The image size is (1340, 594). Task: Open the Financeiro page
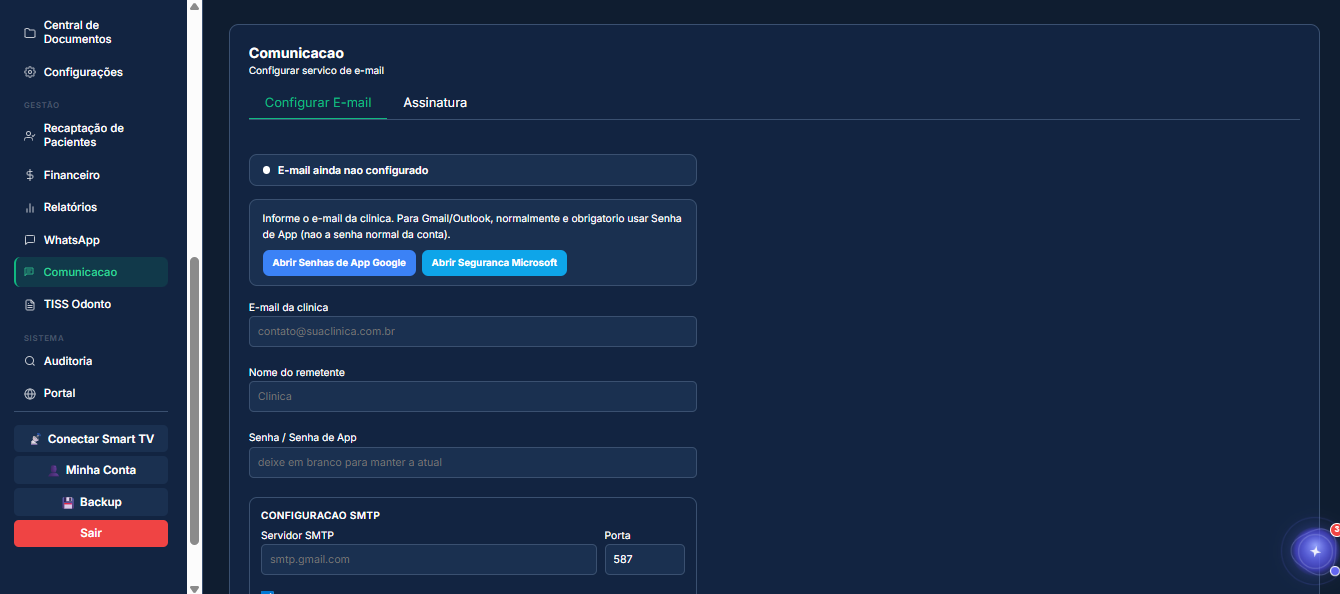tap(91, 175)
